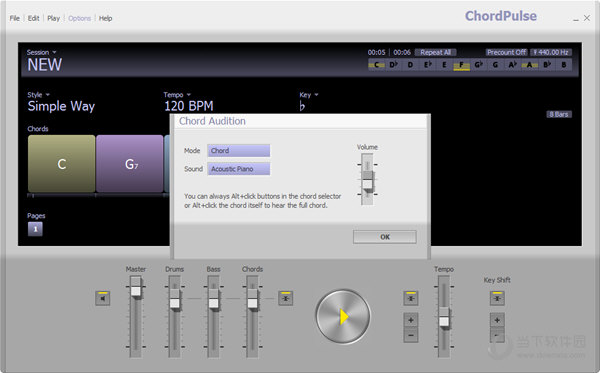This screenshot has height=373, width=600.
Task: Open the Play menu
Action: point(54,18)
